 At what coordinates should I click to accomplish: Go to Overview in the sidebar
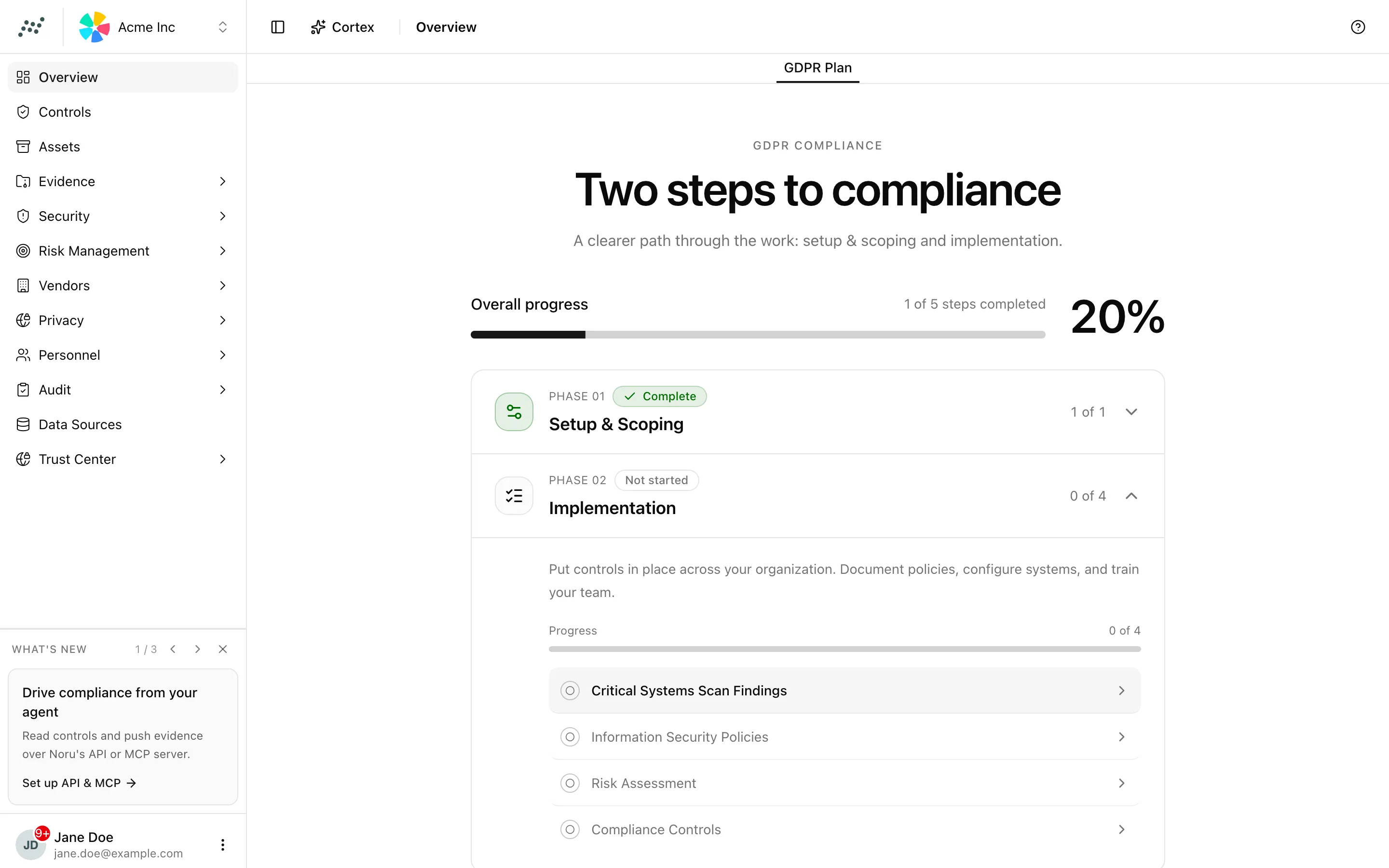coord(123,77)
